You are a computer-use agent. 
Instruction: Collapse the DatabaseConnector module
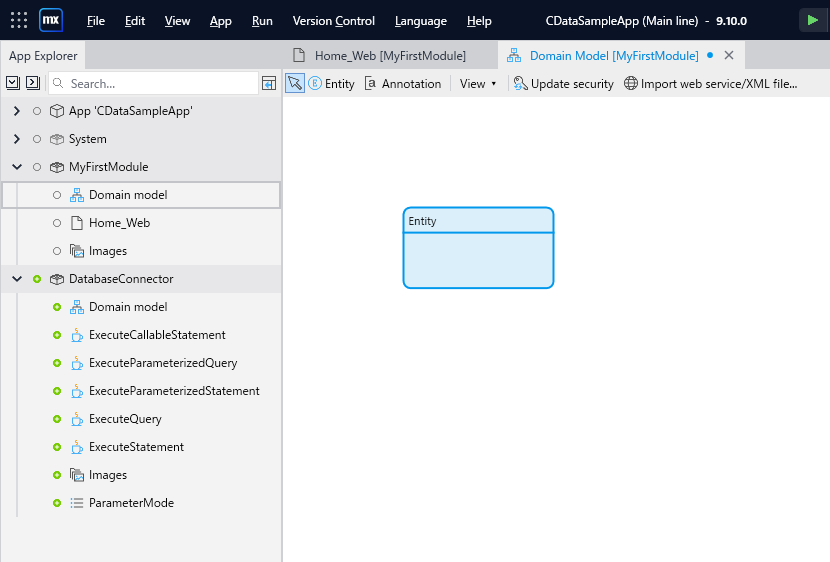click(x=17, y=279)
